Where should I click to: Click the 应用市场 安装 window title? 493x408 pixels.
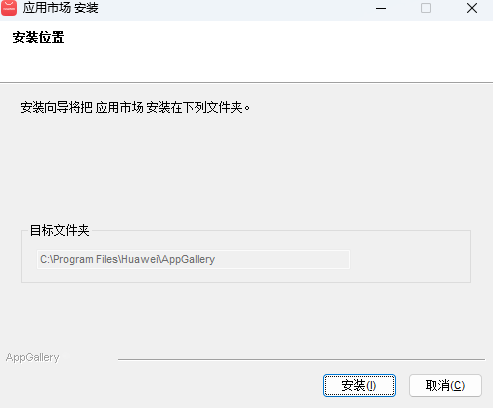click(60, 8)
